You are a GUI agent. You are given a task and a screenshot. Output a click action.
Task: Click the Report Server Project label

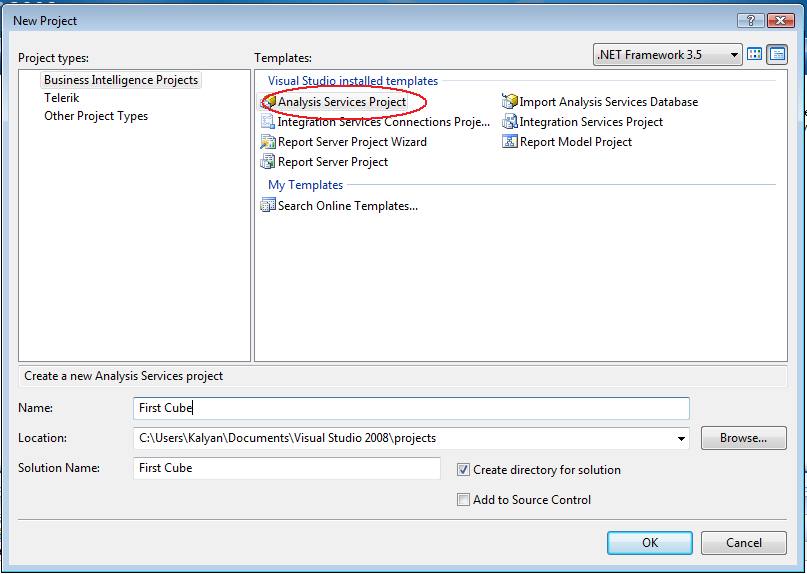(333, 162)
